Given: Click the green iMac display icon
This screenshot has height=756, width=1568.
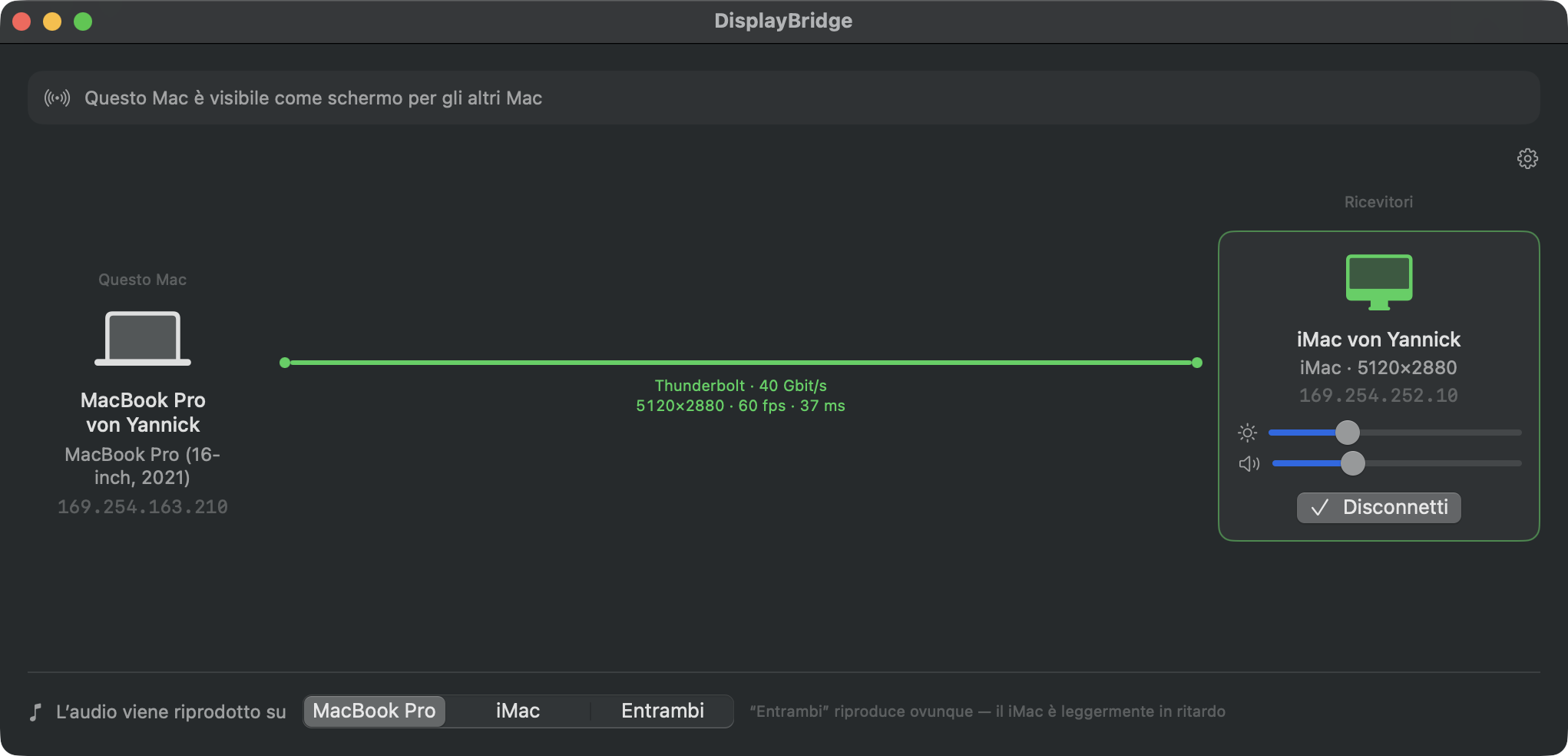Looking at the screenshot, I should (1379, 282).
